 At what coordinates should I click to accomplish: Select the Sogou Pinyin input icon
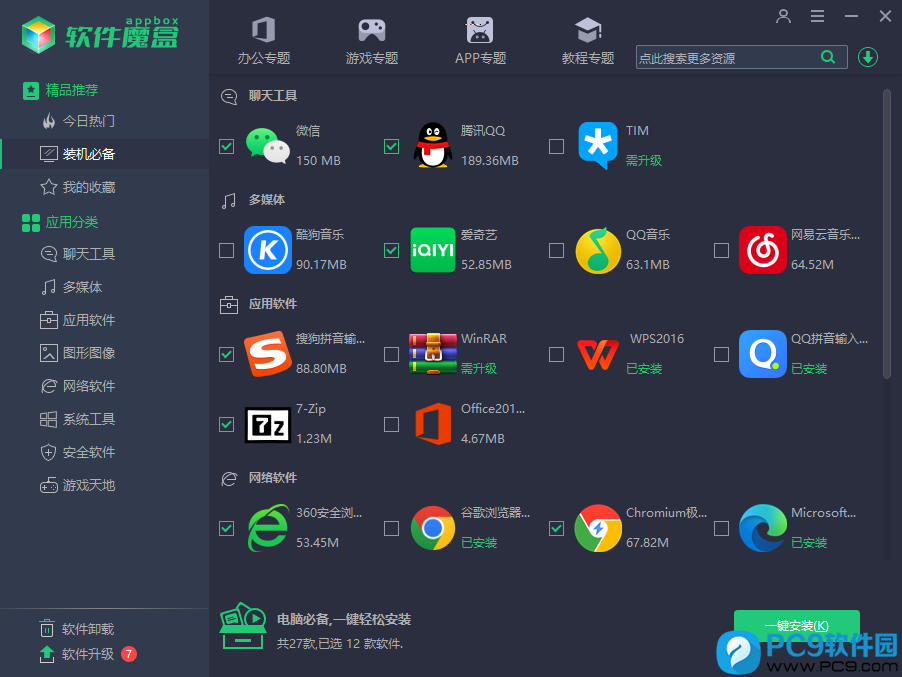click(267, 354)
